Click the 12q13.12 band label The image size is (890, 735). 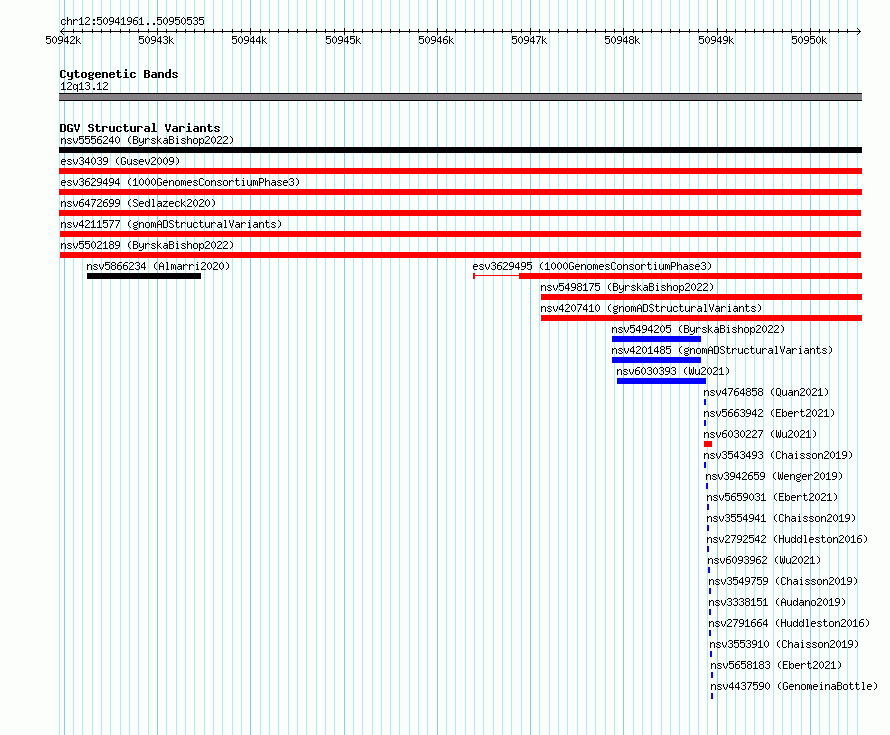pyautogui.click(x=84, y=86)
